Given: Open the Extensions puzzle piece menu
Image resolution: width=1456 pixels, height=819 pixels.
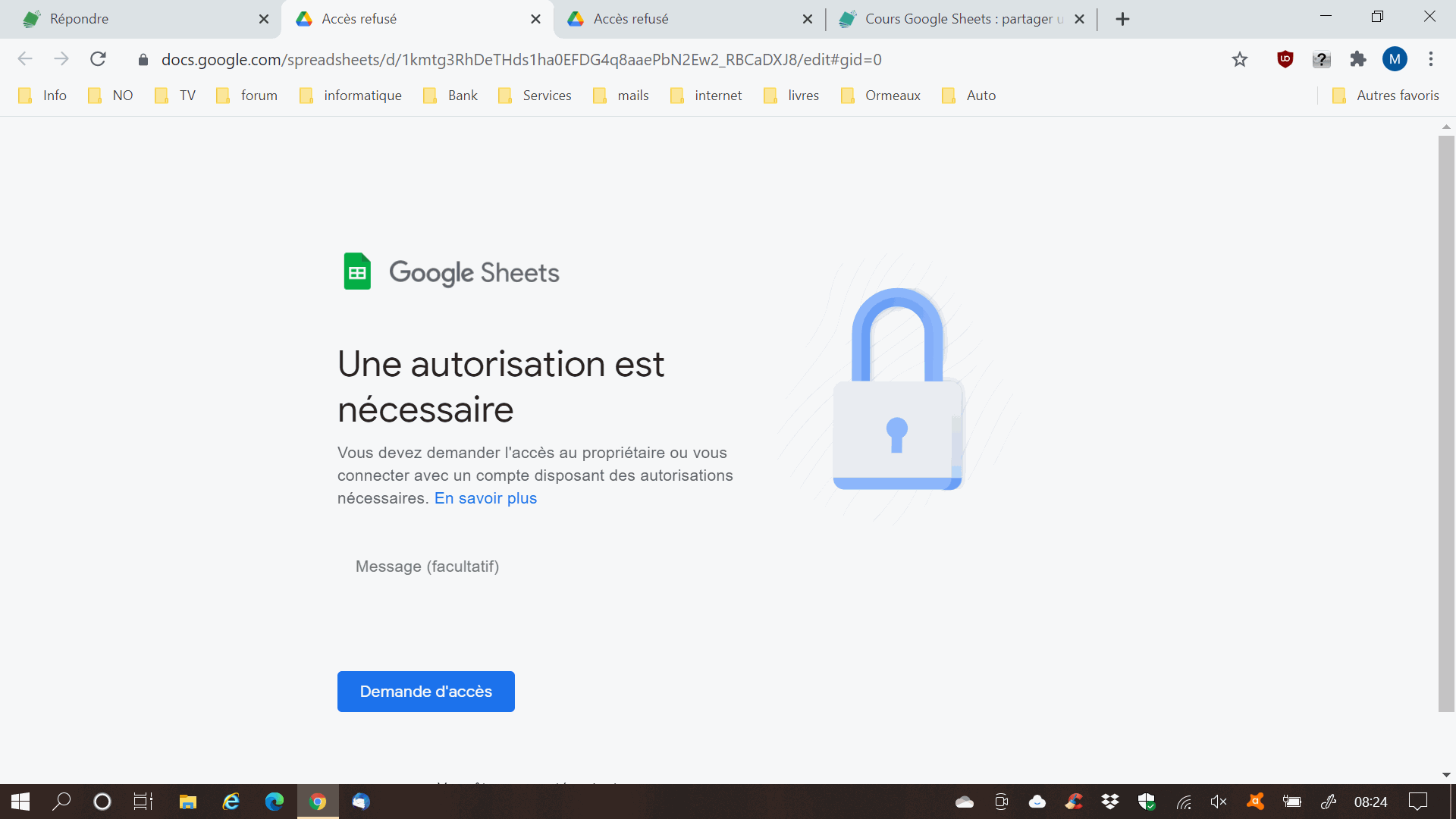Looking at the screenshot, I should [1358, 59].
